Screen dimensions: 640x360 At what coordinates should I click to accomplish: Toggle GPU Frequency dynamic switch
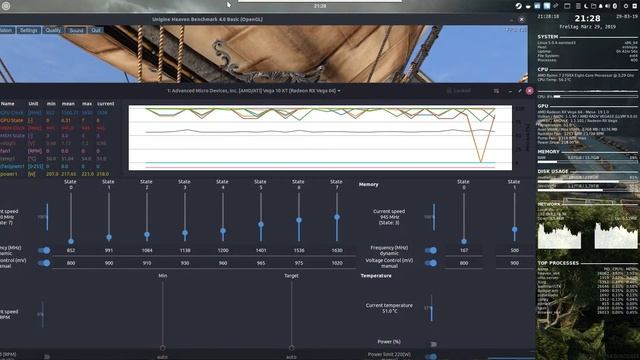click(44, 250)
